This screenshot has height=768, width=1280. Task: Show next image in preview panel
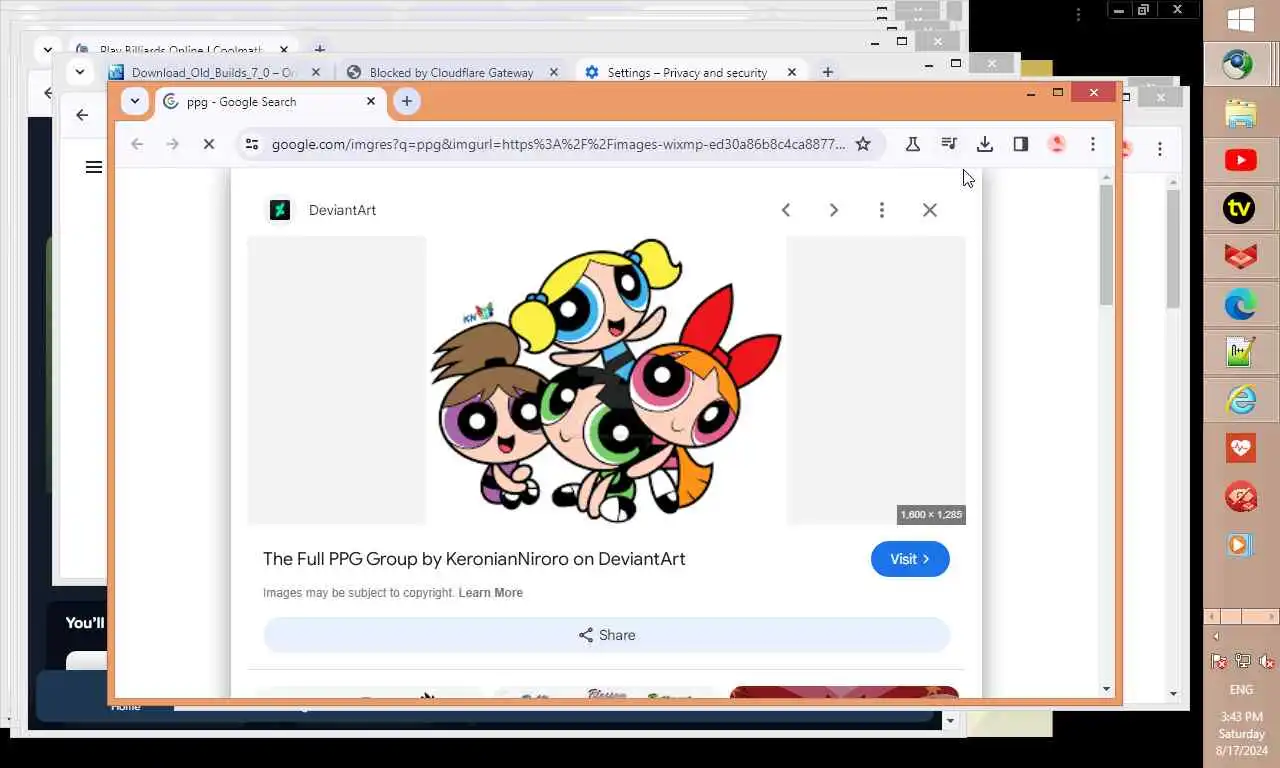point(834,210)
